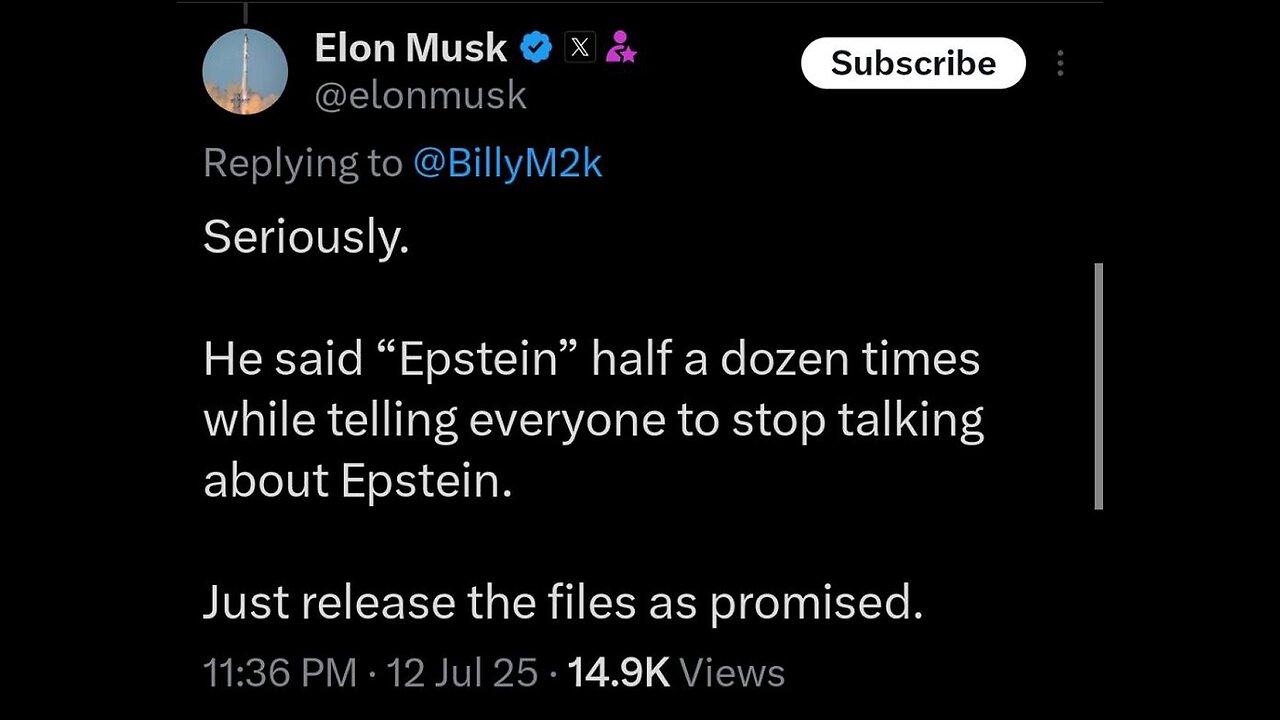This screenshot has height=720, width=1280.
Task: Subscribe to Elon Musk
Action: [913, 63]
